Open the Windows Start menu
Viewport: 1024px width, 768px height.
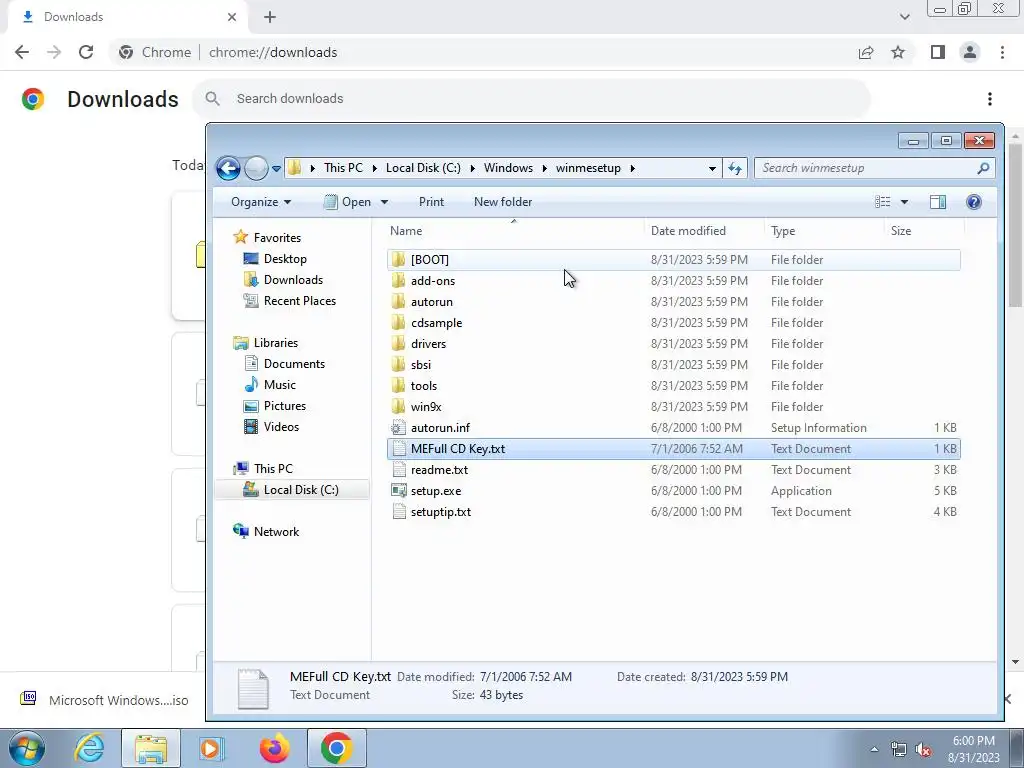click(26, 748)
